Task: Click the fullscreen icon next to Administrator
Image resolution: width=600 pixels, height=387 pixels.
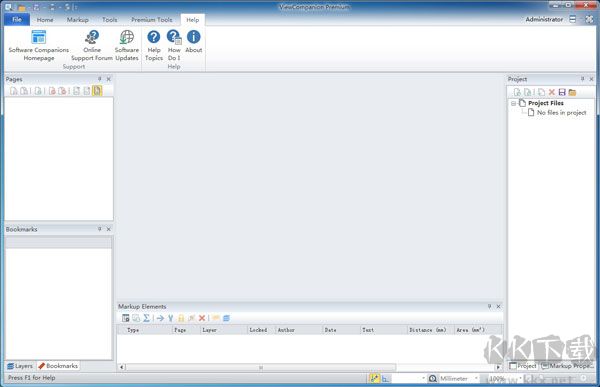Action: point(589,19)
